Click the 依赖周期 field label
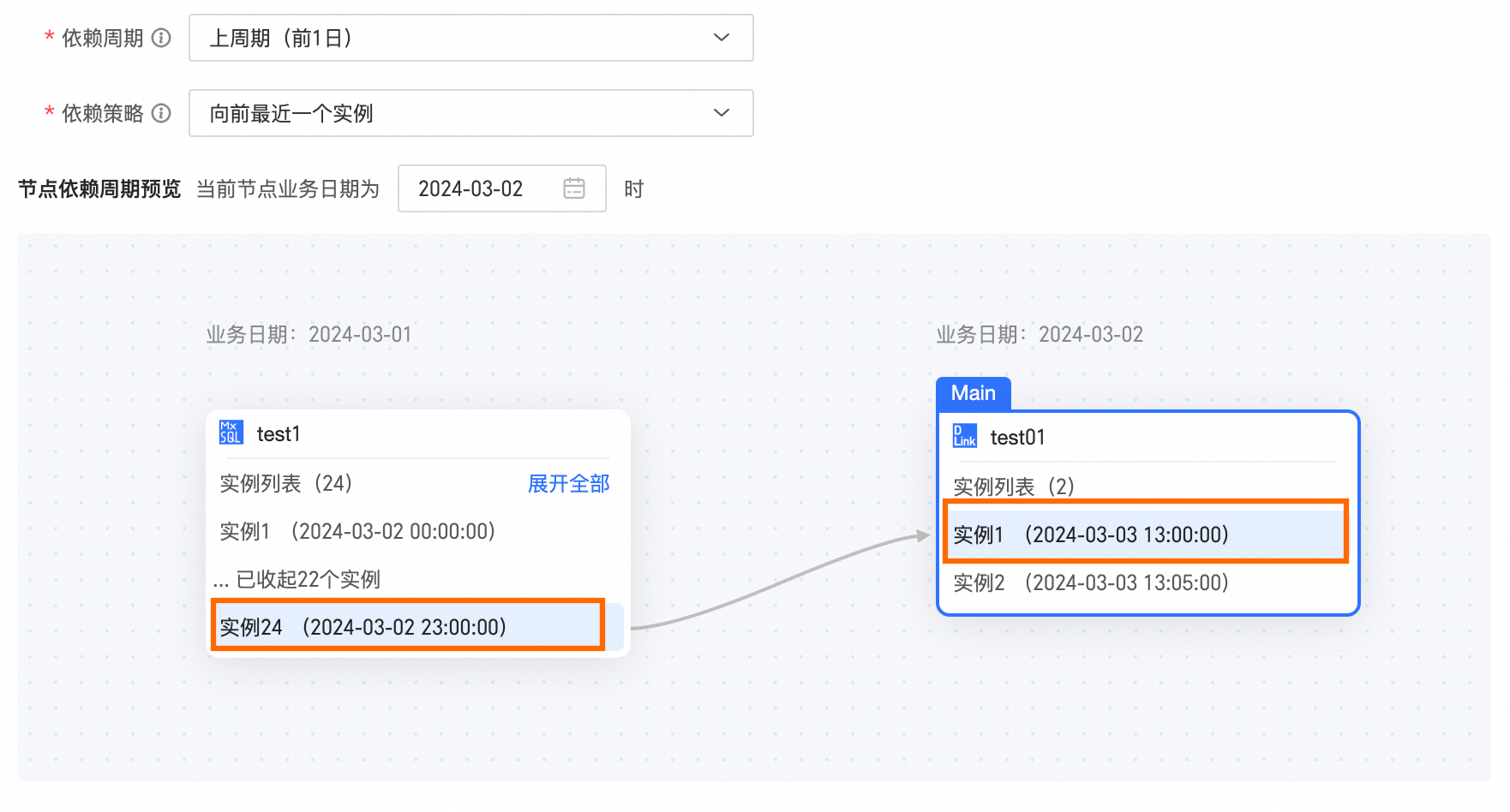This screenshot has width=1510, height=812. pyautogui.click(x=103, y=38)
